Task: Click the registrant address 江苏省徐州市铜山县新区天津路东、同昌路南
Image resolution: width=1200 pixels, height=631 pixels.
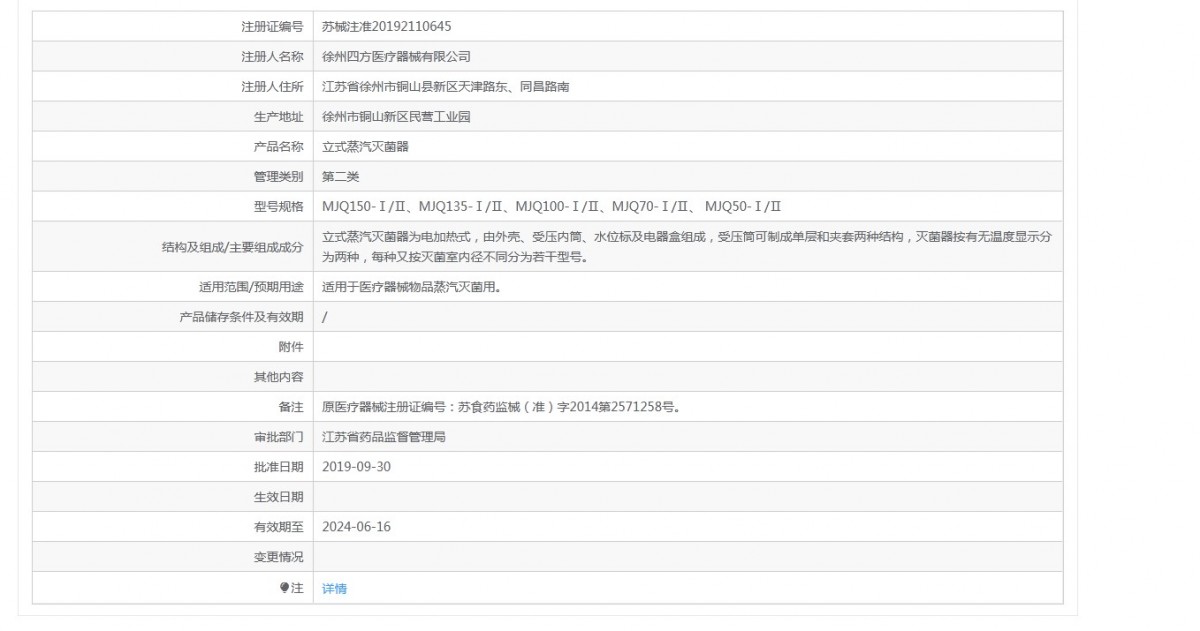Action: (446, 87)
